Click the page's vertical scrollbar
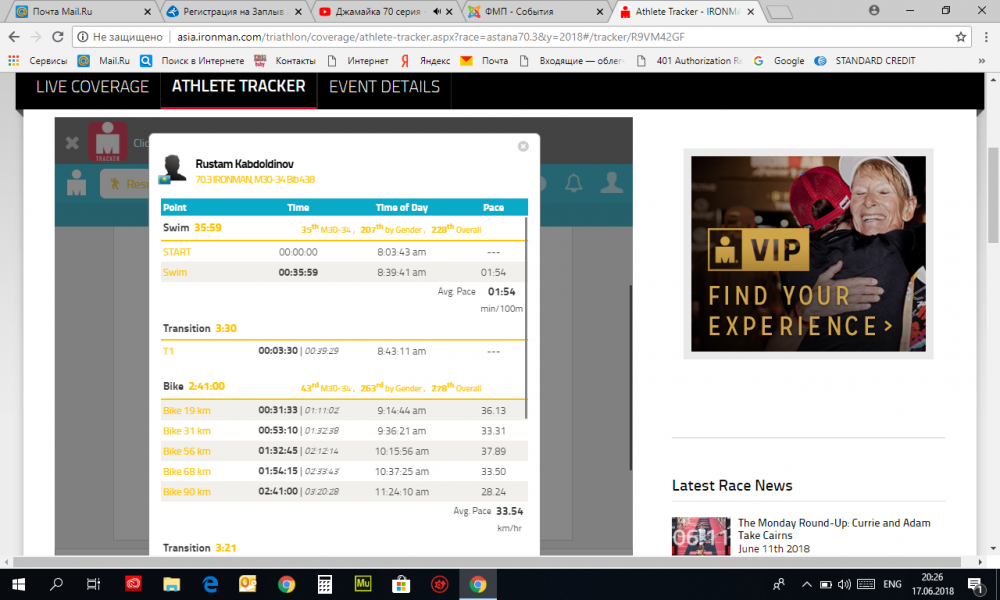The image size is (1000, 600). tap(992, 200)
